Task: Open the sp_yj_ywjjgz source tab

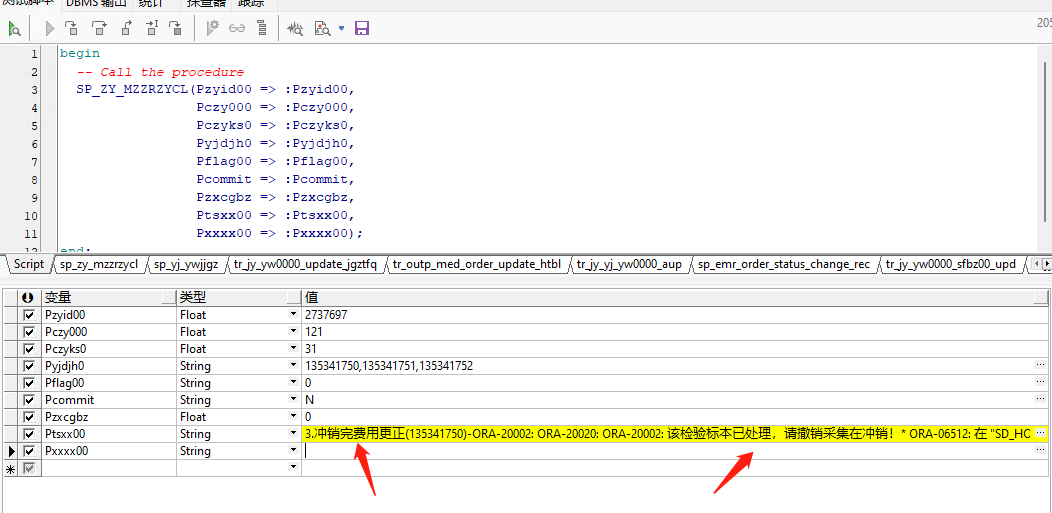Action: (x=186, y=265)
